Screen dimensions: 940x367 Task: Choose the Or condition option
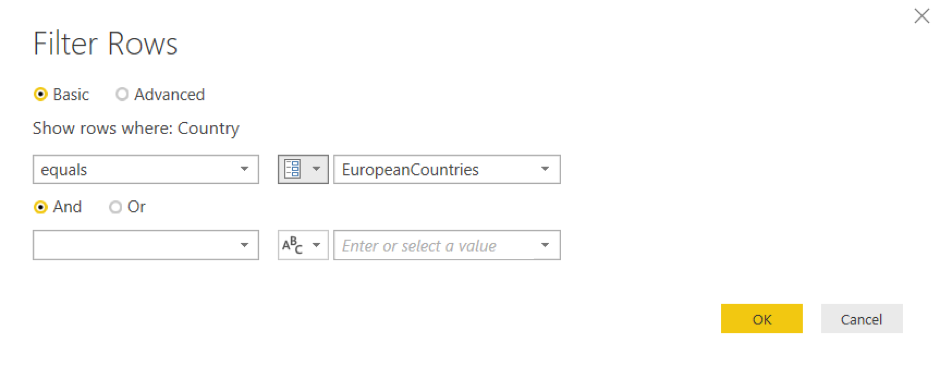(128, 207)
